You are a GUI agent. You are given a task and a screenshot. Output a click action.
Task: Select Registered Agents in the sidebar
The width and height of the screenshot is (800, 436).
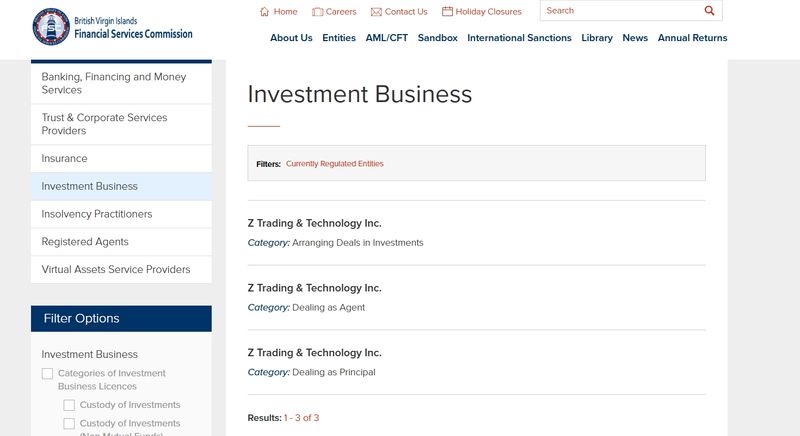coord(121,242)
